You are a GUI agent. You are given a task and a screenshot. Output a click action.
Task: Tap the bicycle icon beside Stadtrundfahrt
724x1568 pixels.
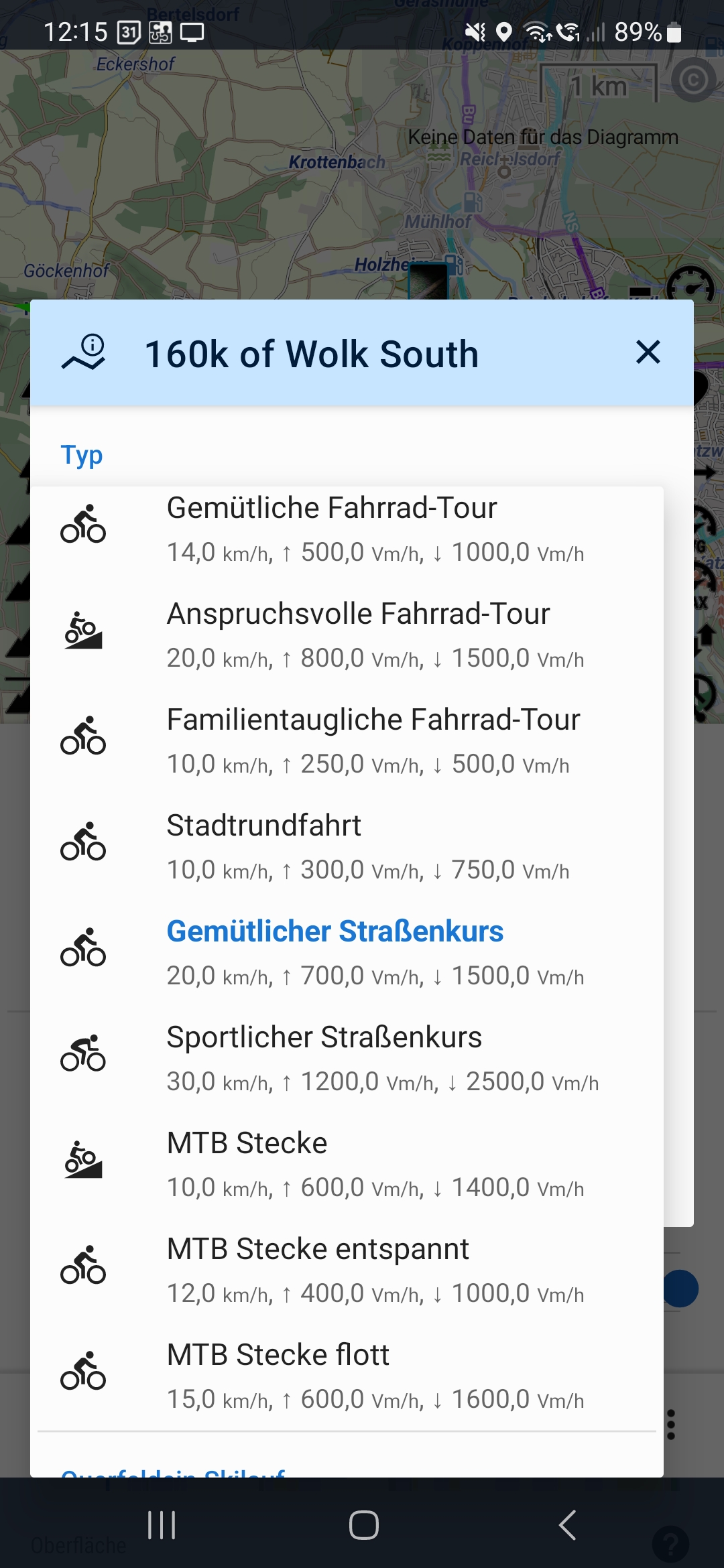pos(83,842)
